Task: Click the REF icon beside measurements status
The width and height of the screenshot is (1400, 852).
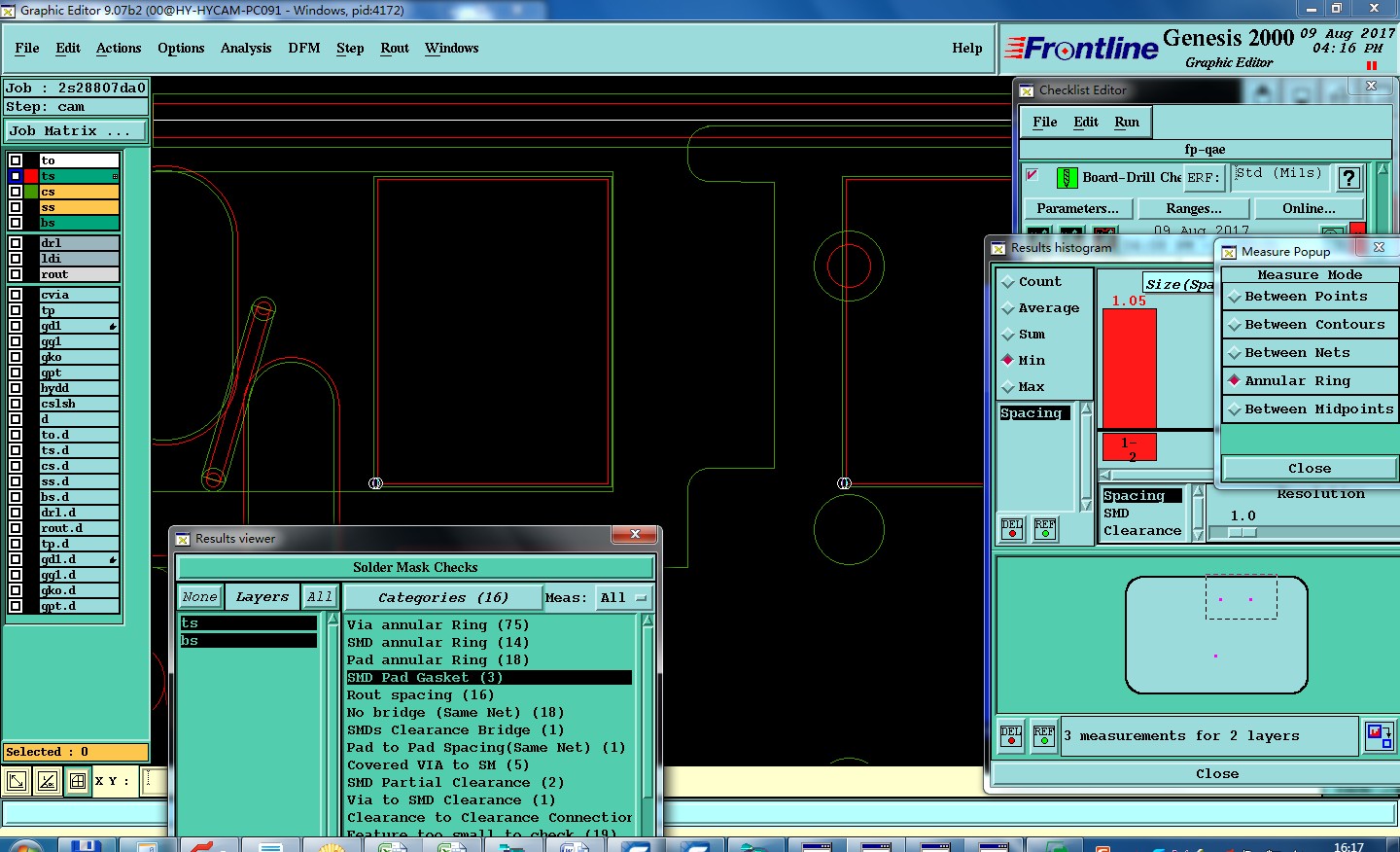Action: click(x=1044, y=736)
